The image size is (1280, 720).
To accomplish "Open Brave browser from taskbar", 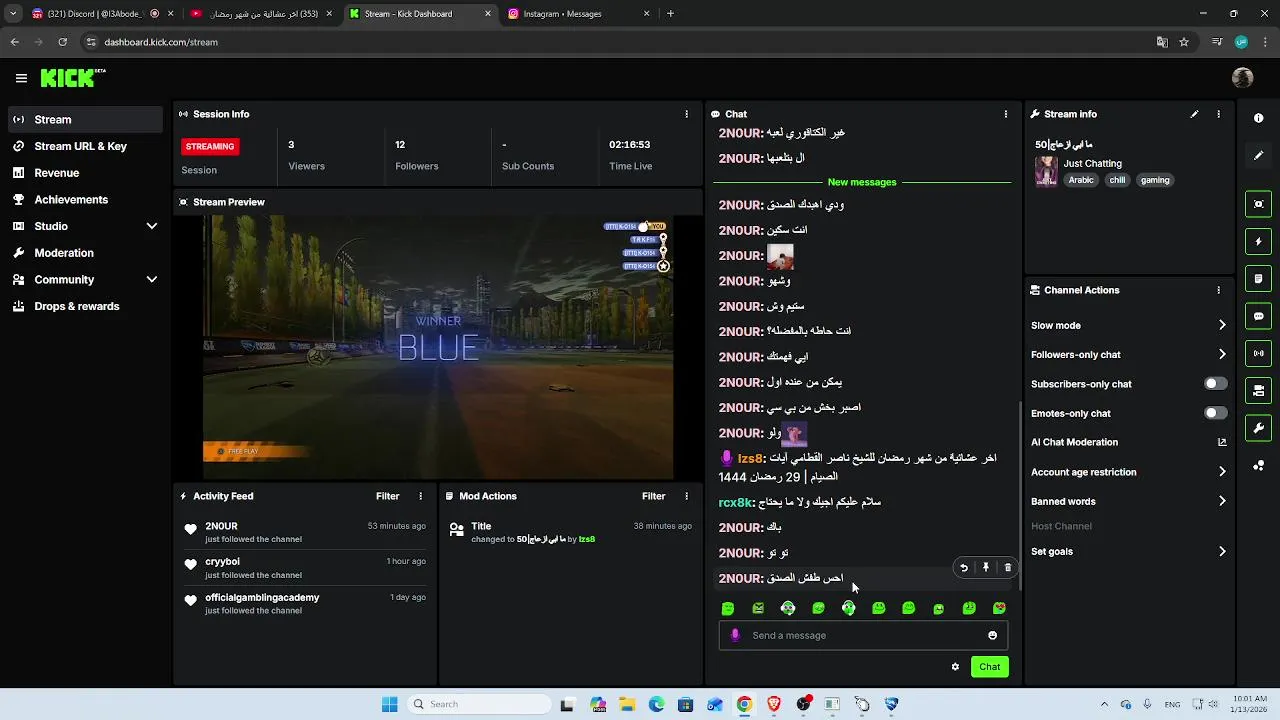I will [773, 704].
